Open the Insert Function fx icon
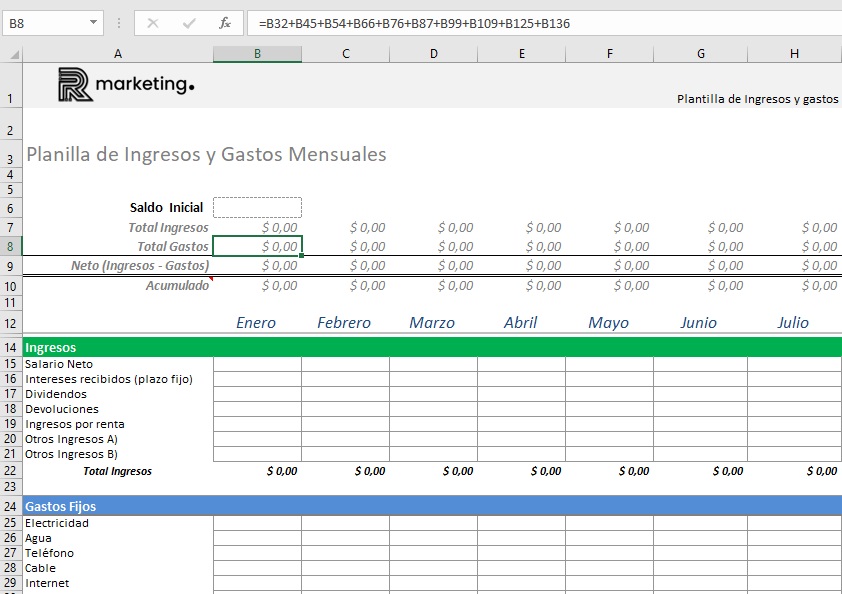Image resolution: width=842 pixels, height=594 pixels. 224,23
